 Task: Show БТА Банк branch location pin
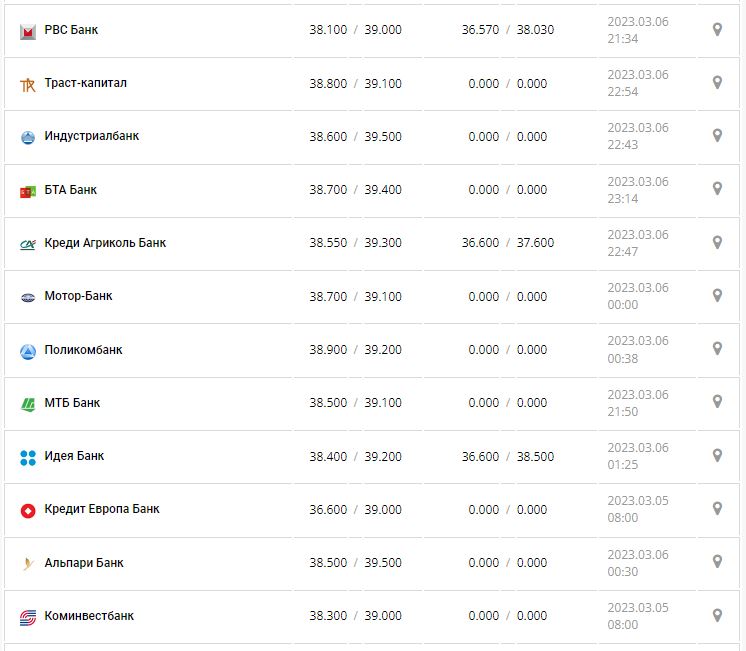pyautogui.click(x=717, y=189)
